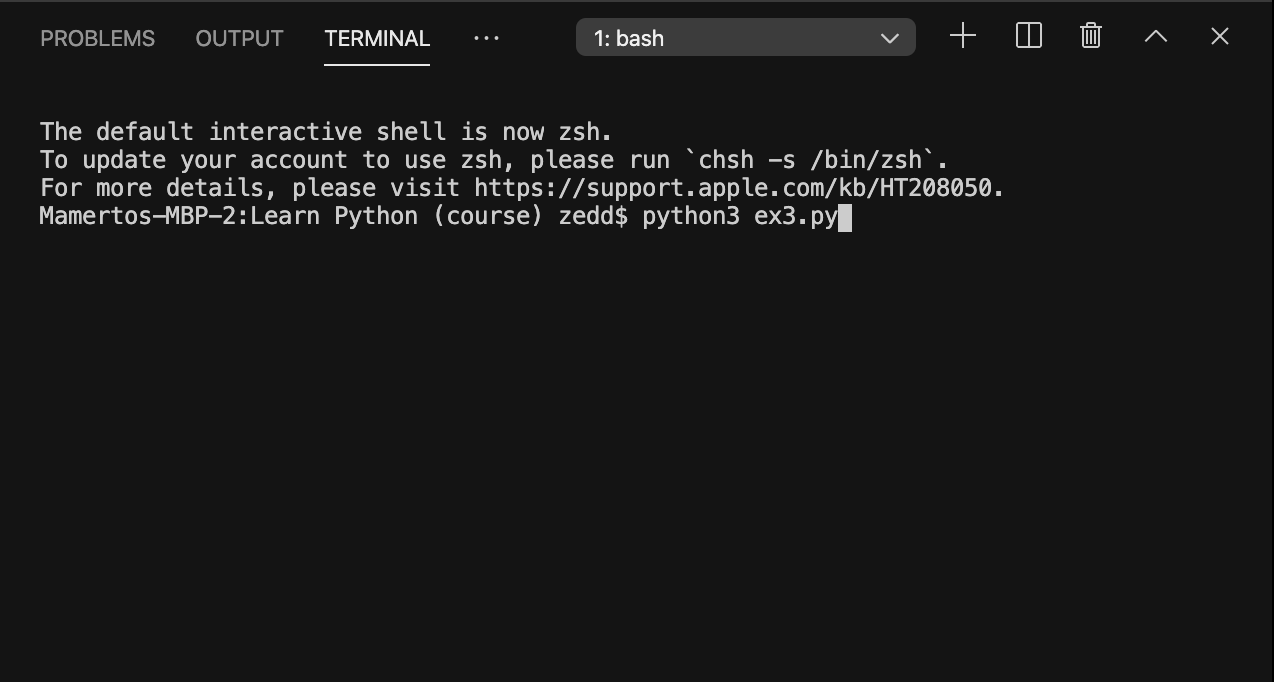Focus the empty terminal area below prompt
The height and width of the screenshot is (682, 1274).
click(636, 450)
